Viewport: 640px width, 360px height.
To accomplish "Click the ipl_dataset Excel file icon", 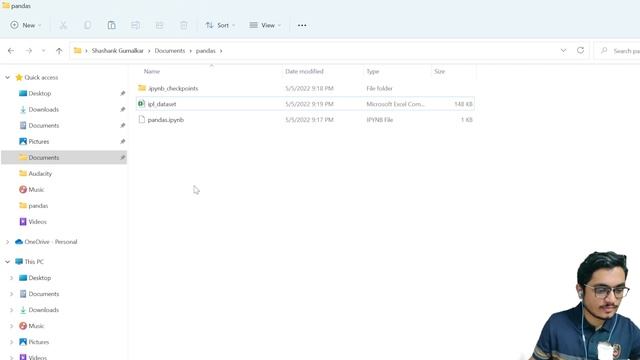I will [x=141, y=104].
